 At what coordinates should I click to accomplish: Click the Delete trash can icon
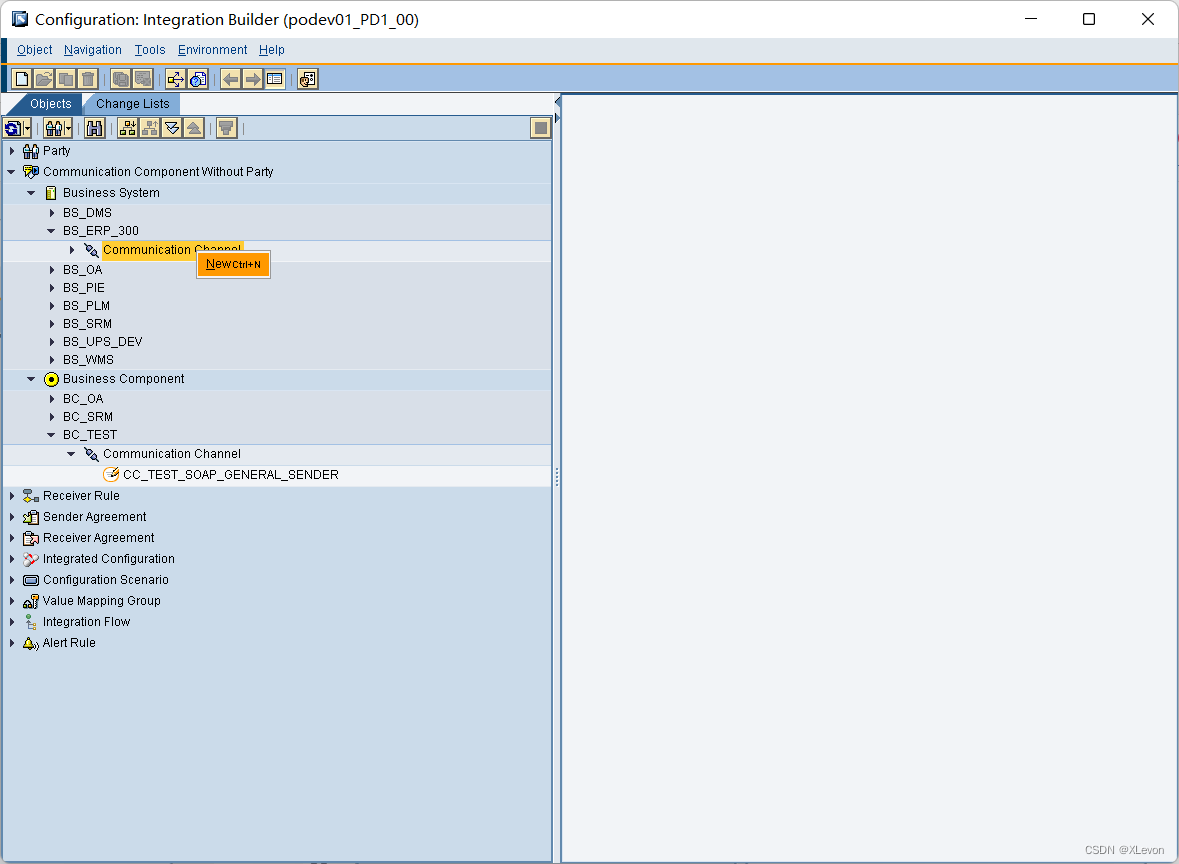pos(88,79)
